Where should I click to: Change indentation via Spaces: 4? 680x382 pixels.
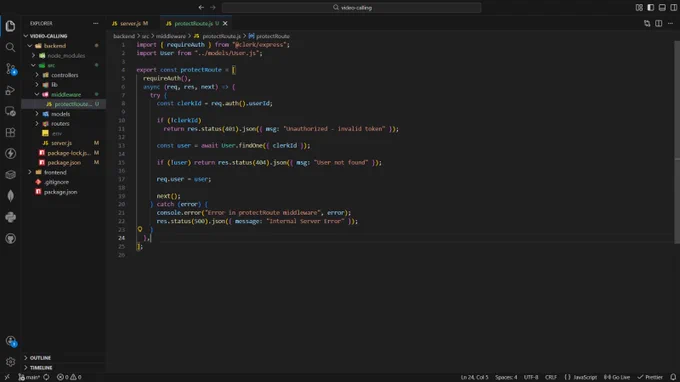(506, 377)
